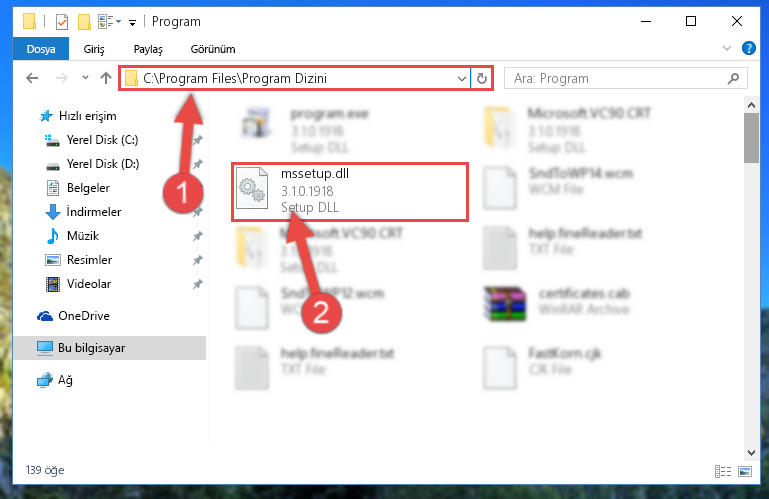Viewport: 769px width, 499px height.
Task: Switch to large thumbnails view icon
Action: (745, 472)
